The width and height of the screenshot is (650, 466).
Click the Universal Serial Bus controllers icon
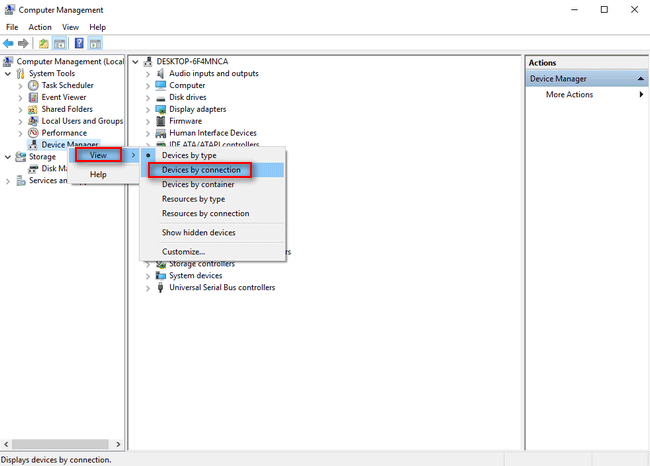[x=160, y=288]
